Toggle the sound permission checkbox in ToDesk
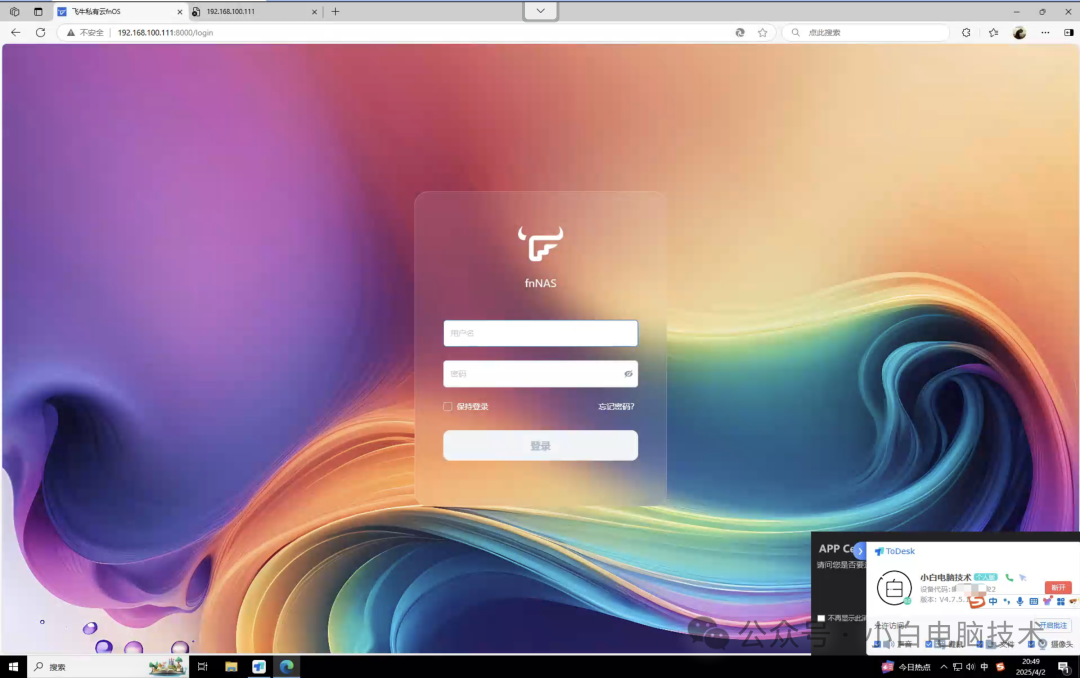This screenshot has height=678, width=1080. tap(877, 644)
